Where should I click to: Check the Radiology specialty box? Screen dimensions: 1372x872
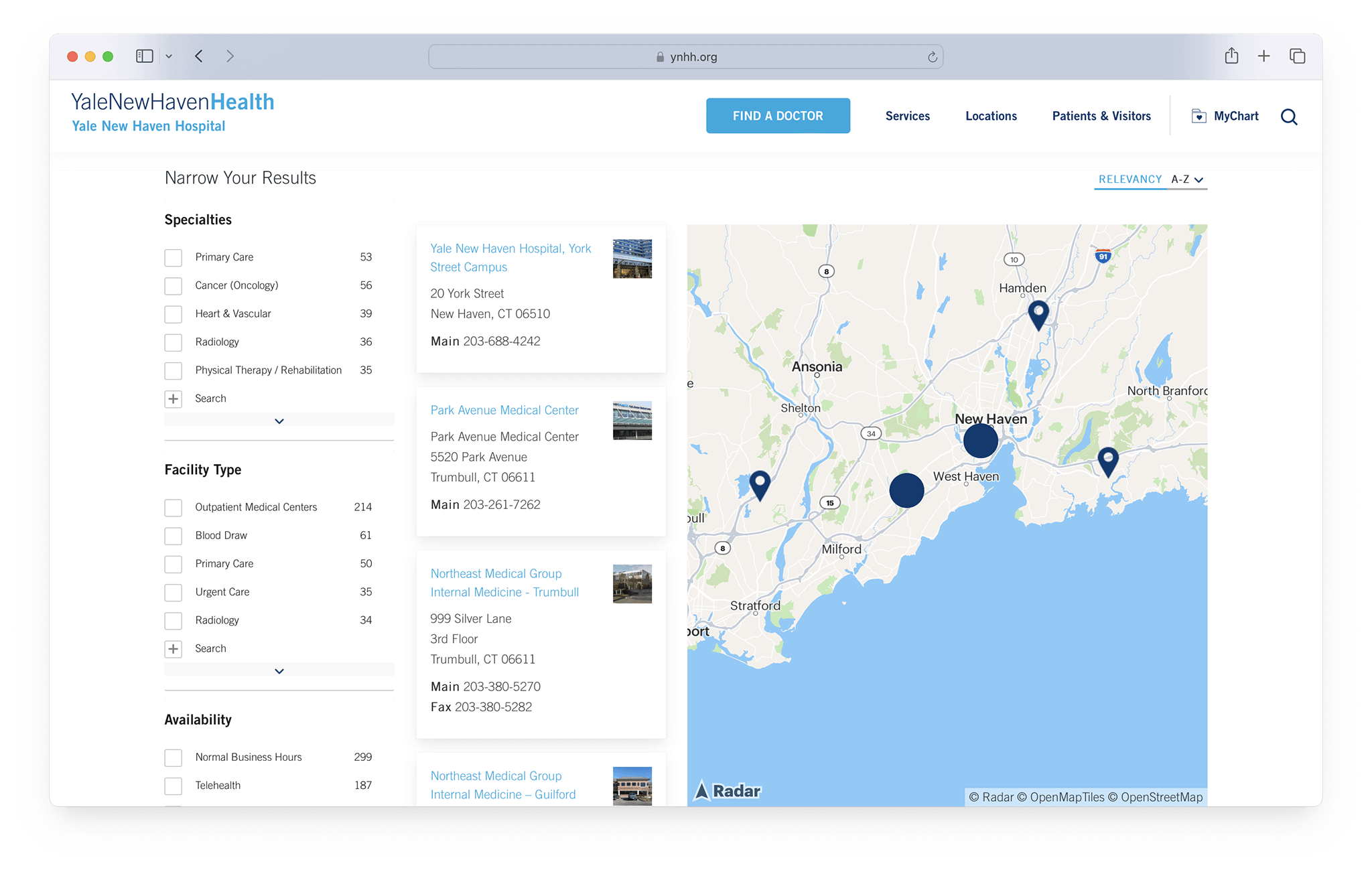[x=174, y=342]
